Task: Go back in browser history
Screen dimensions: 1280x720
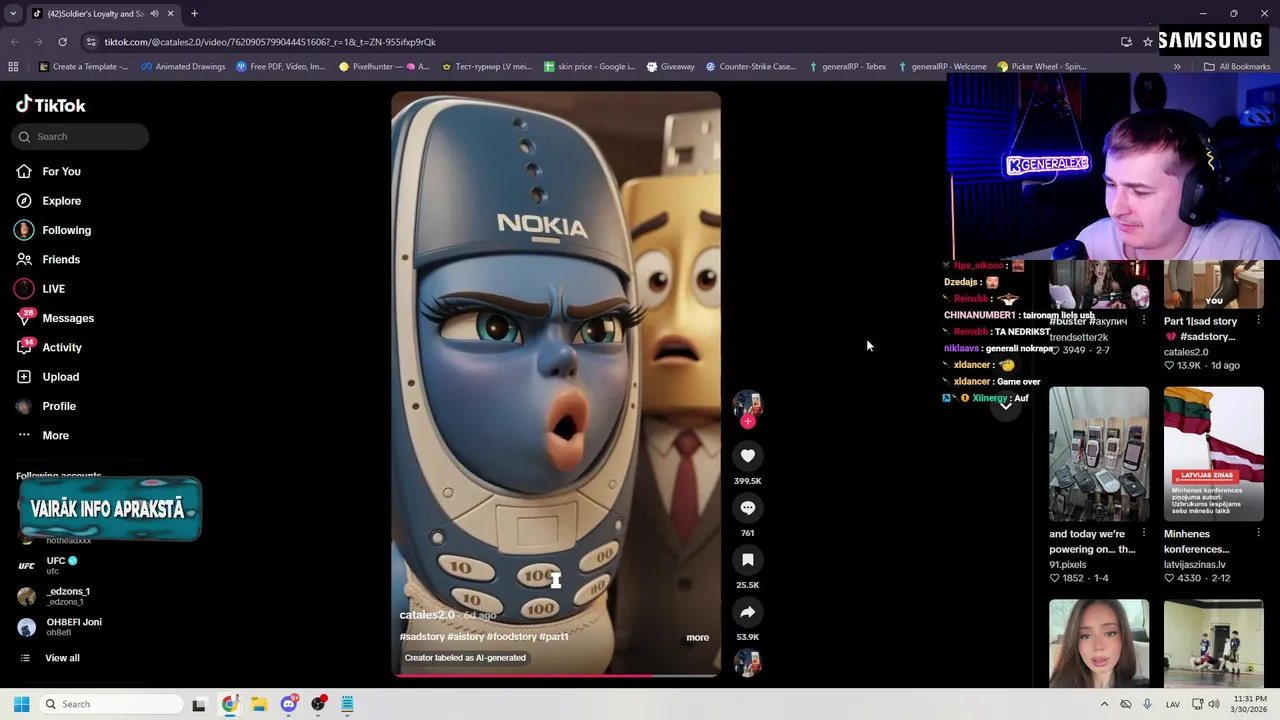Action: click(x=14, y=42)
